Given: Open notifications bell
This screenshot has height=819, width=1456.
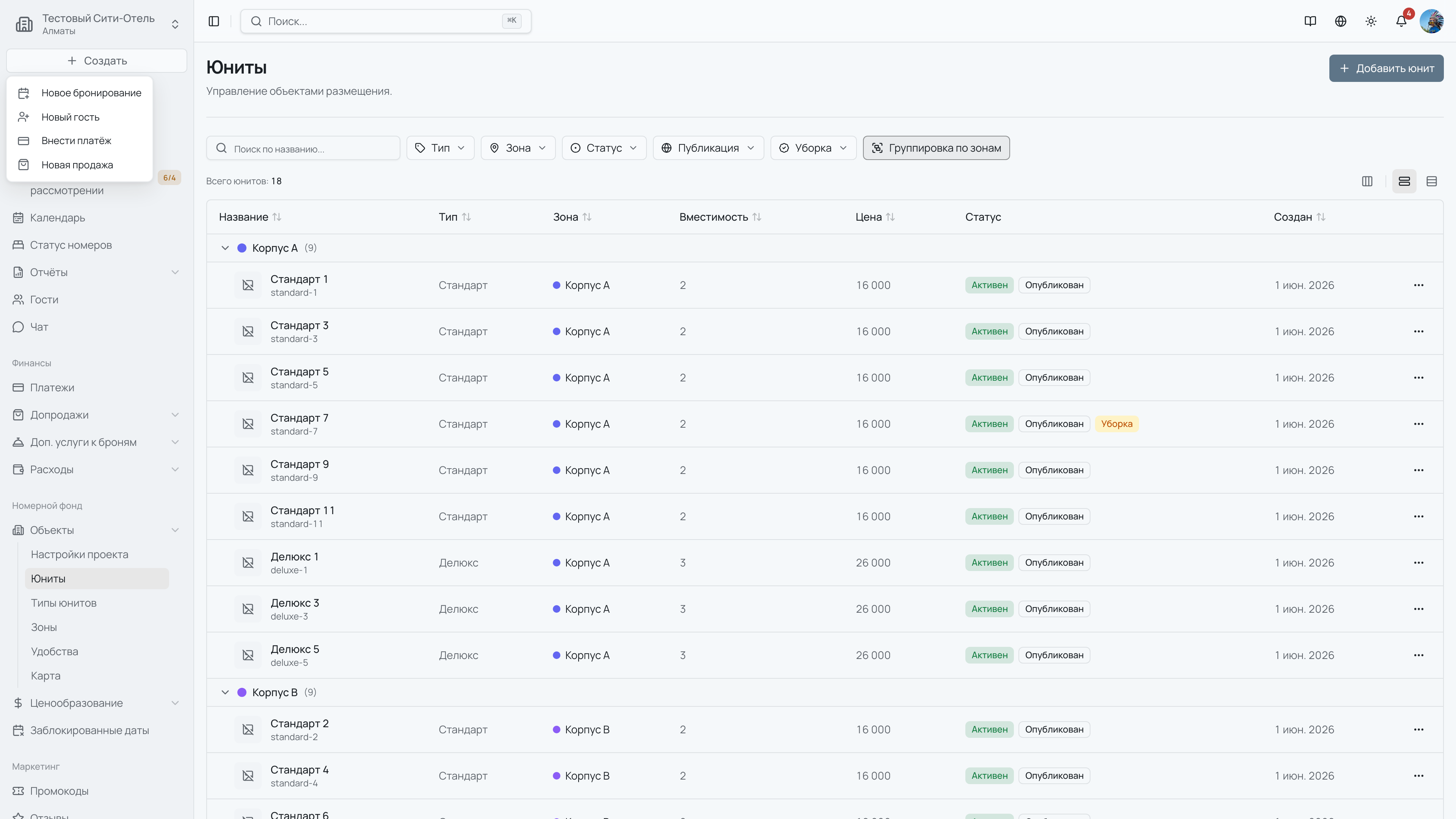Looking at the screenshot, I should (x=1401, y=21).
